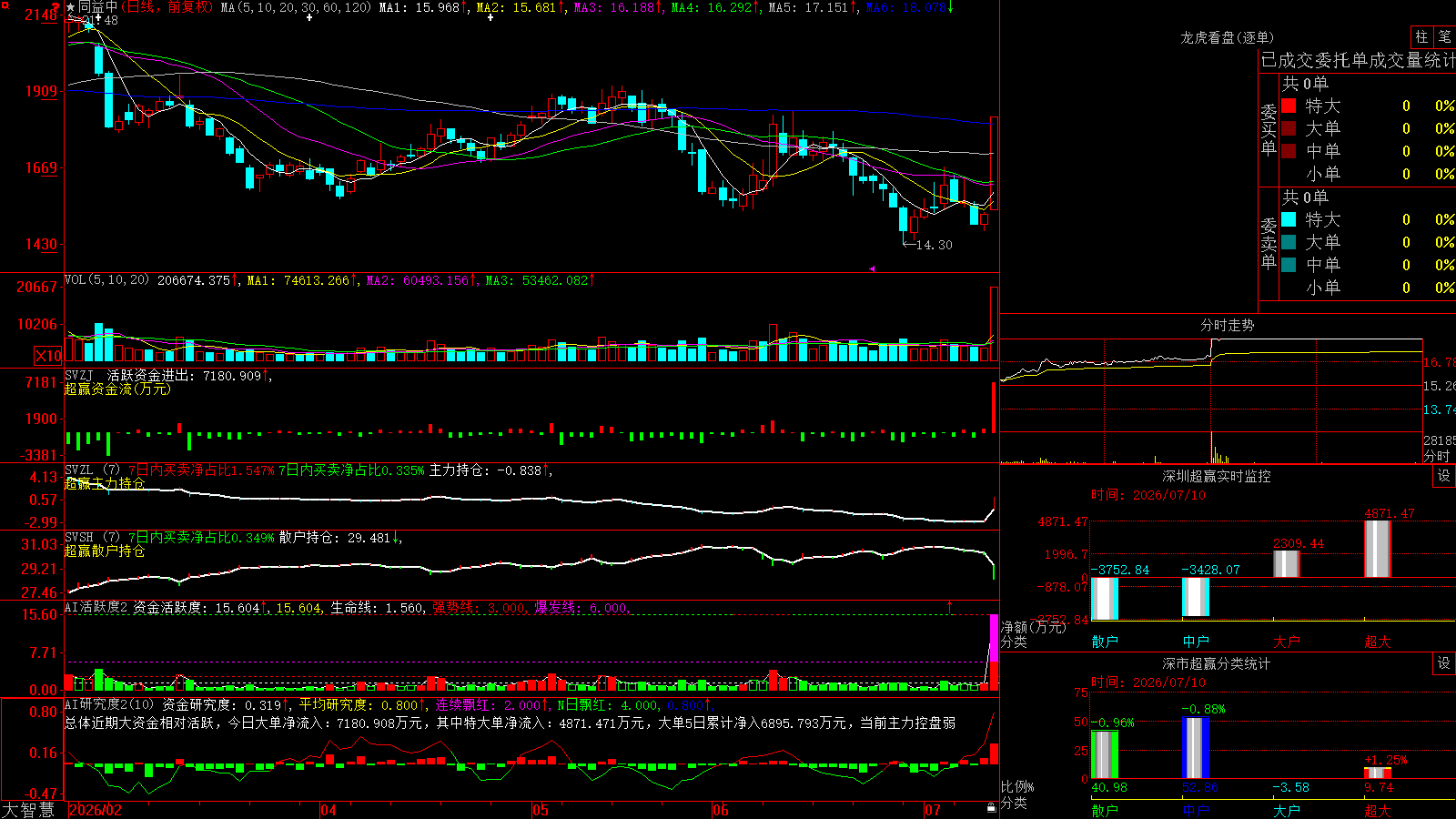Image resolution: width=1456 pixels, height=819 pixels.
Task: Click the MA(5,10,20,30,60,120) indicator label
Action: pyautogui.click(x=296, y=7)
